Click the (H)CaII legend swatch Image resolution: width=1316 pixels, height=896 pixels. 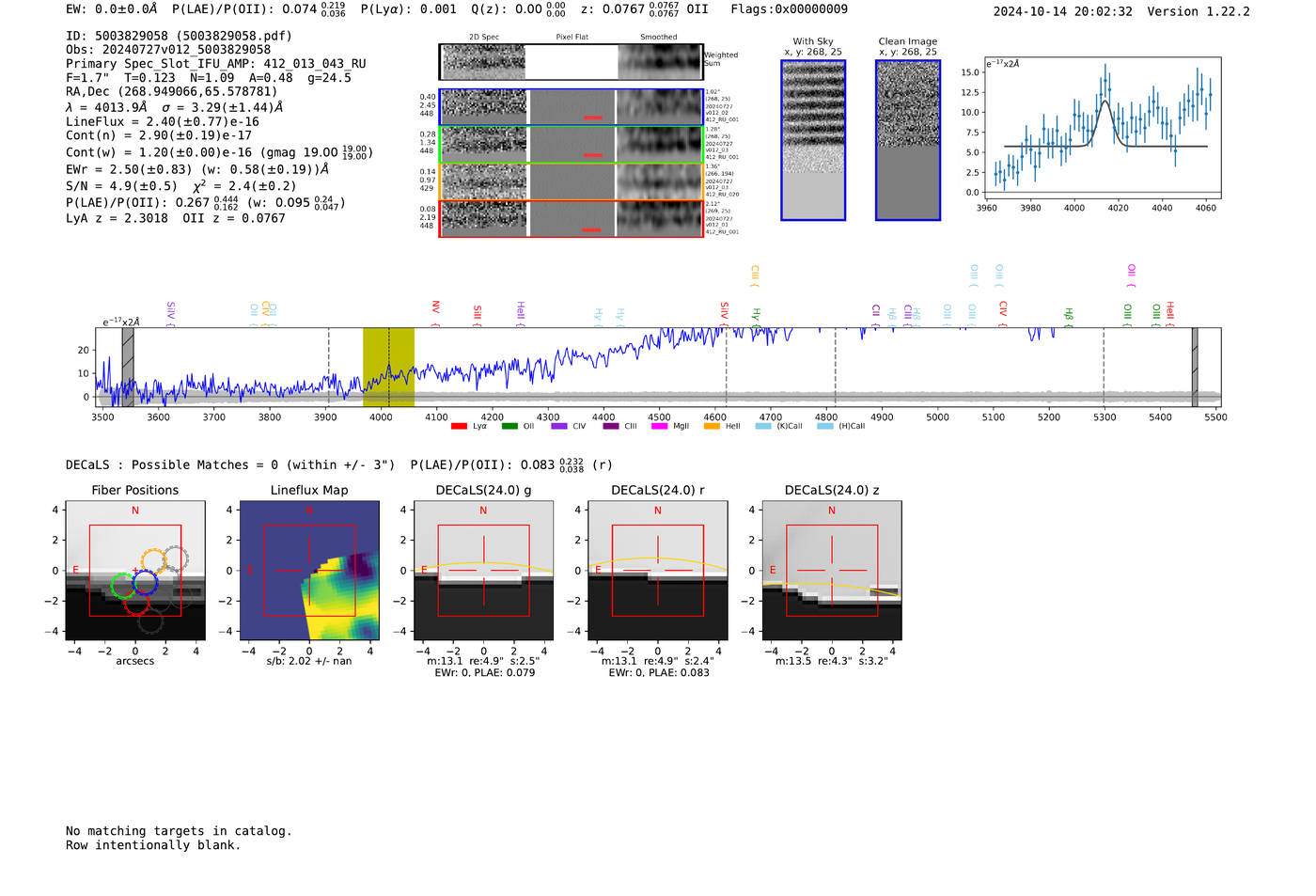[x=825, y=426]
